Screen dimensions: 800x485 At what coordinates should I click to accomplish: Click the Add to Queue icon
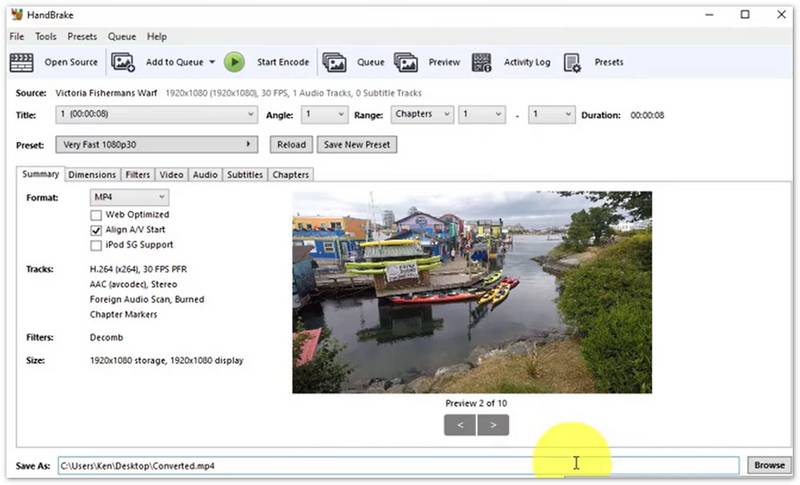coord(123,62)
